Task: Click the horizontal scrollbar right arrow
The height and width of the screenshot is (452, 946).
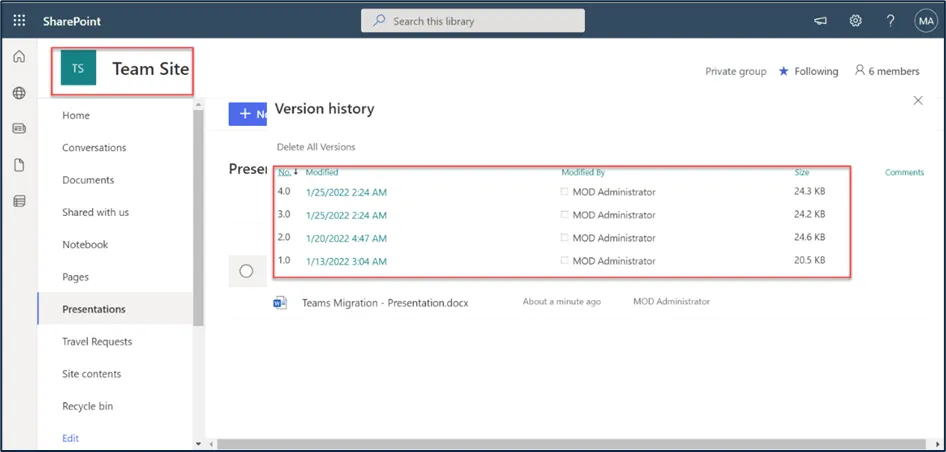Action: (937, 443)
